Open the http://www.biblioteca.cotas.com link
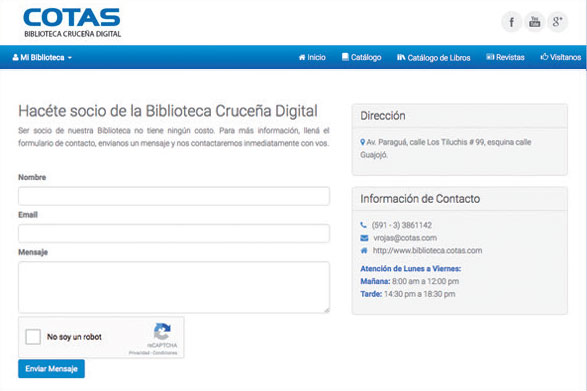This screenshot has height=391, width=587. [x=427, y=251]
